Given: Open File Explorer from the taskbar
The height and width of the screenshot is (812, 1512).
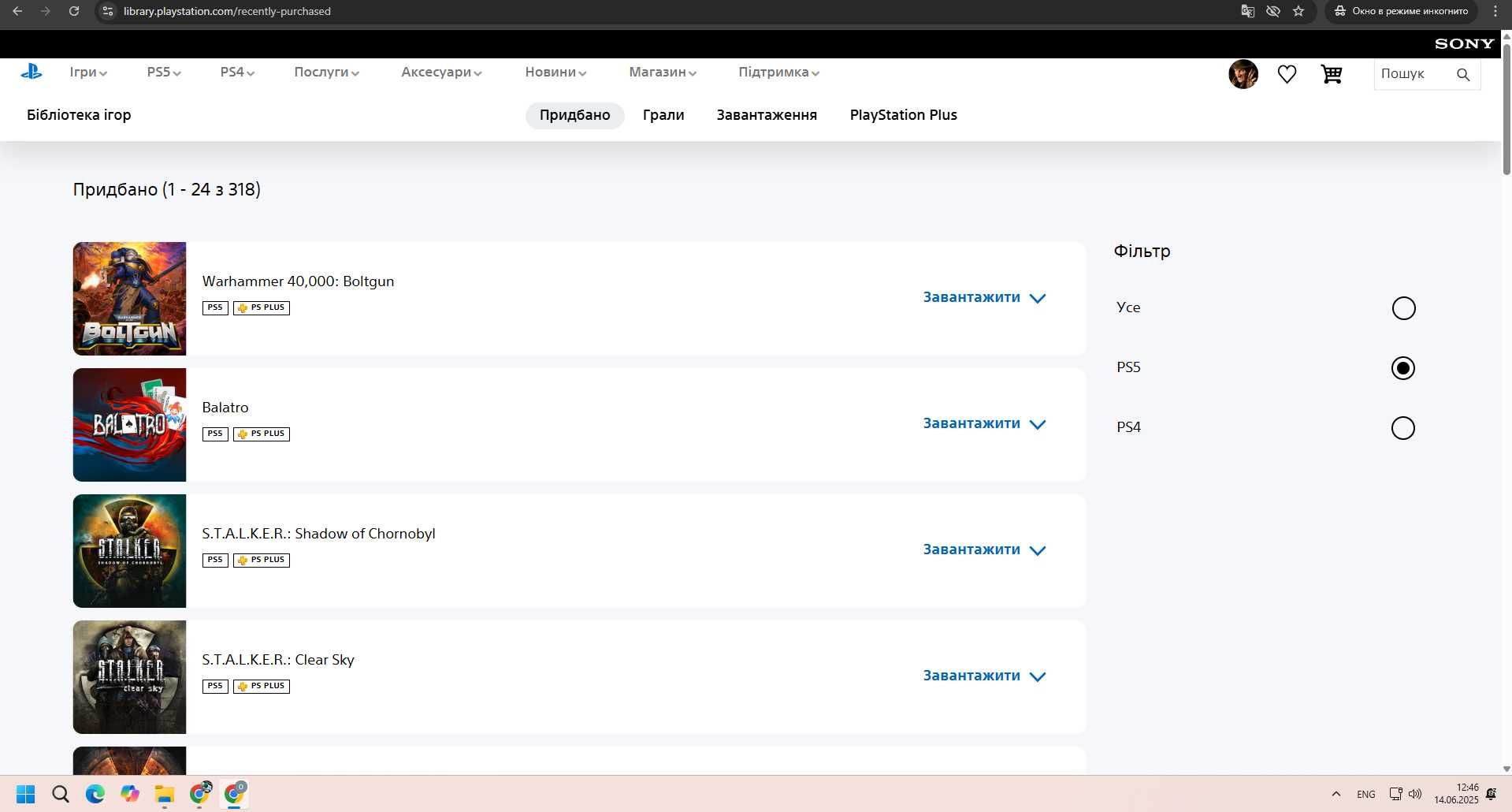Looking at the screenshot, I should click(x=164, y=794).
